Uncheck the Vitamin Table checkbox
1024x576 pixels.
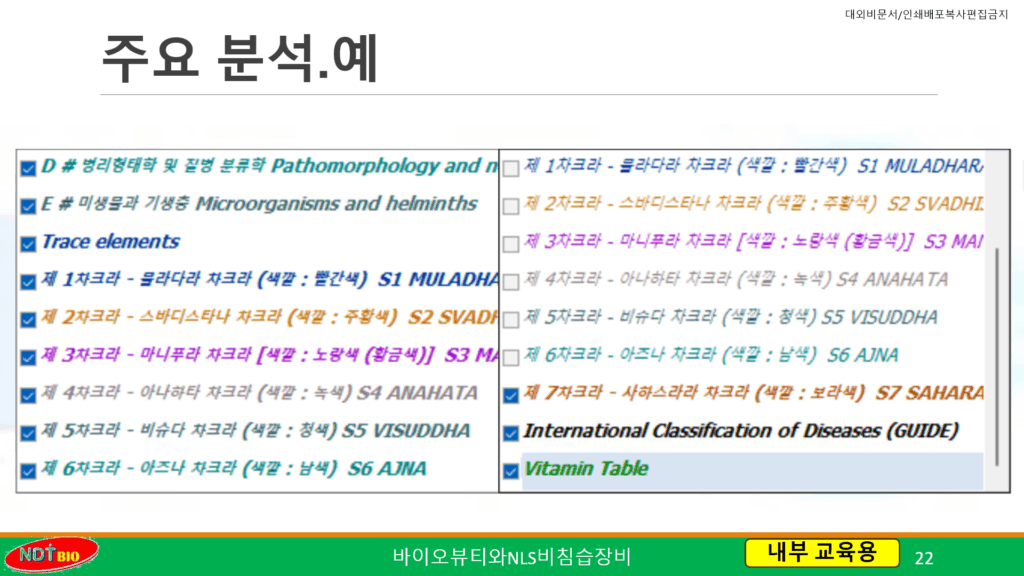point(511,470)
